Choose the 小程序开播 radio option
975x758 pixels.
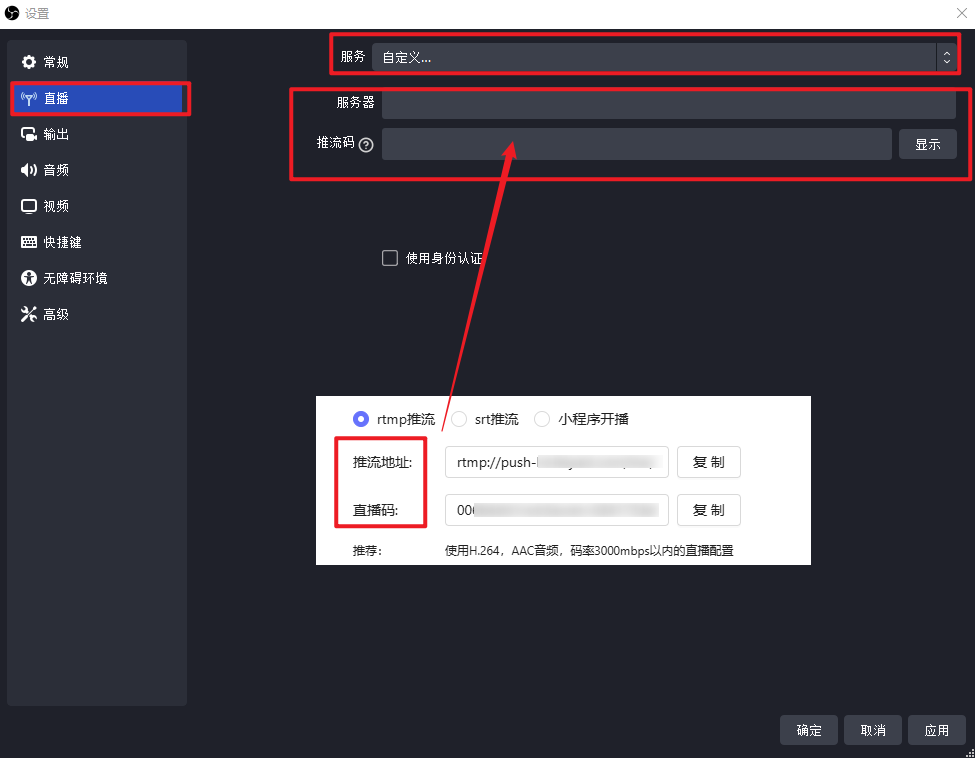pos(542,419)
